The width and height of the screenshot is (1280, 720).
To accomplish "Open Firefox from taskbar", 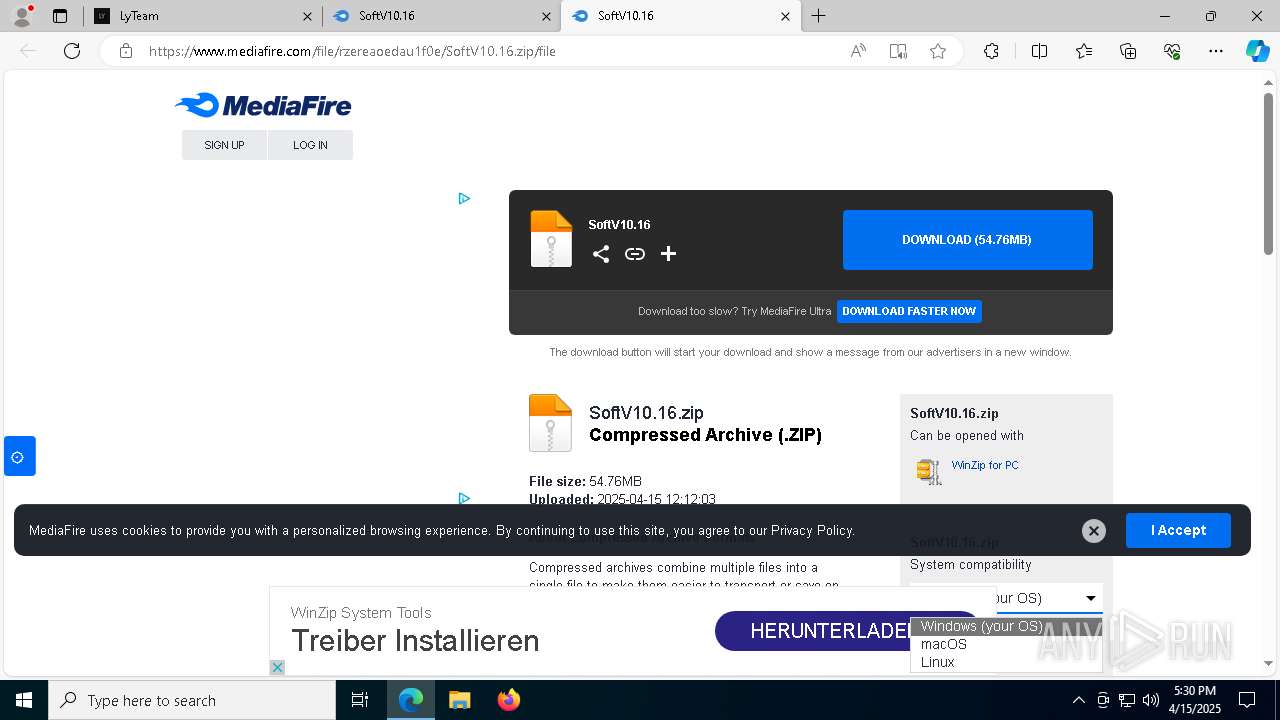I will tap(509, 700).
